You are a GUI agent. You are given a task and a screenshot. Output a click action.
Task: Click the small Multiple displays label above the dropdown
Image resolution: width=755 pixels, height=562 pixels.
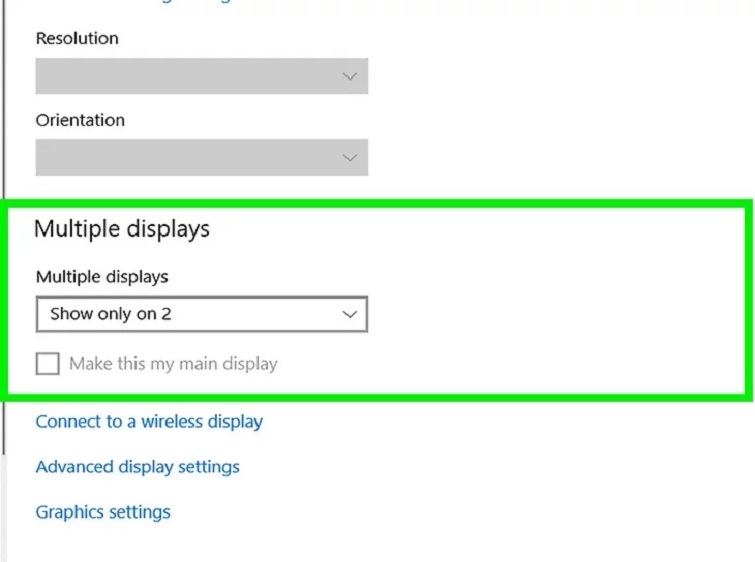pos(102,277)
